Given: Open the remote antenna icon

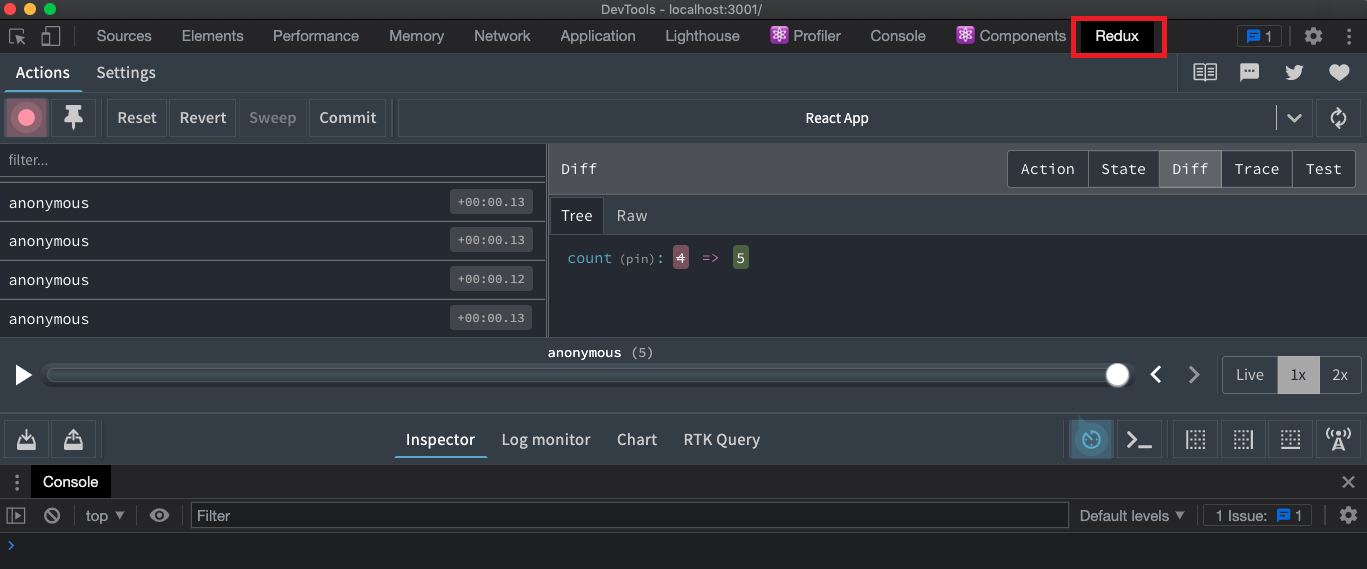Looking at the screenshot, I should pyautogui.click(x=1338, y=440).
